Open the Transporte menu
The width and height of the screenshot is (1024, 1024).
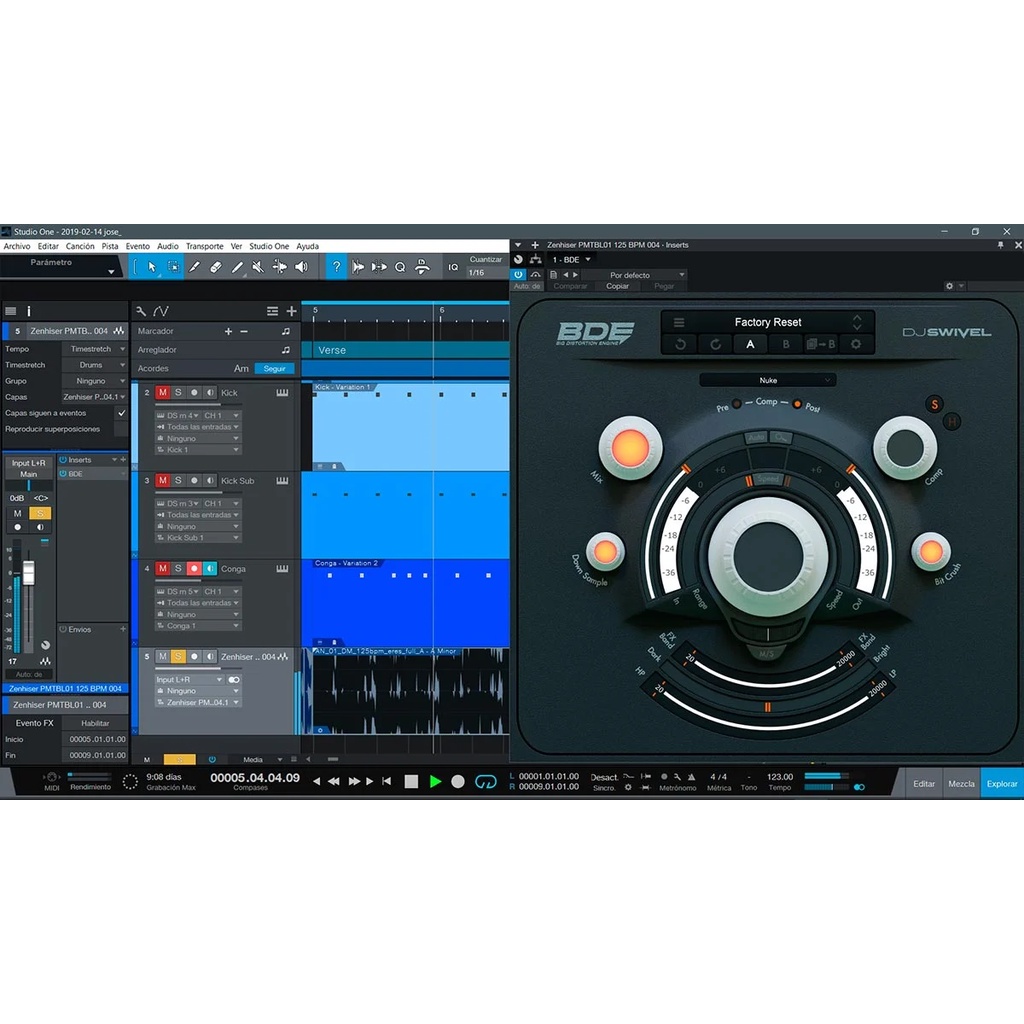pyautogui.click(x=204, y=246)
